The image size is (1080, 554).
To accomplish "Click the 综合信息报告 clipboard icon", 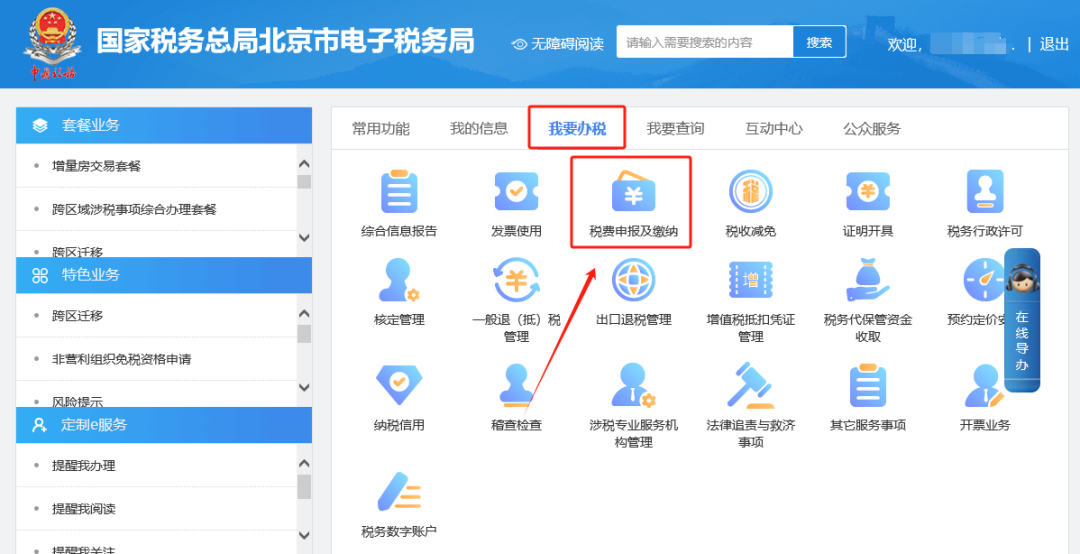I will pos(399,192).
